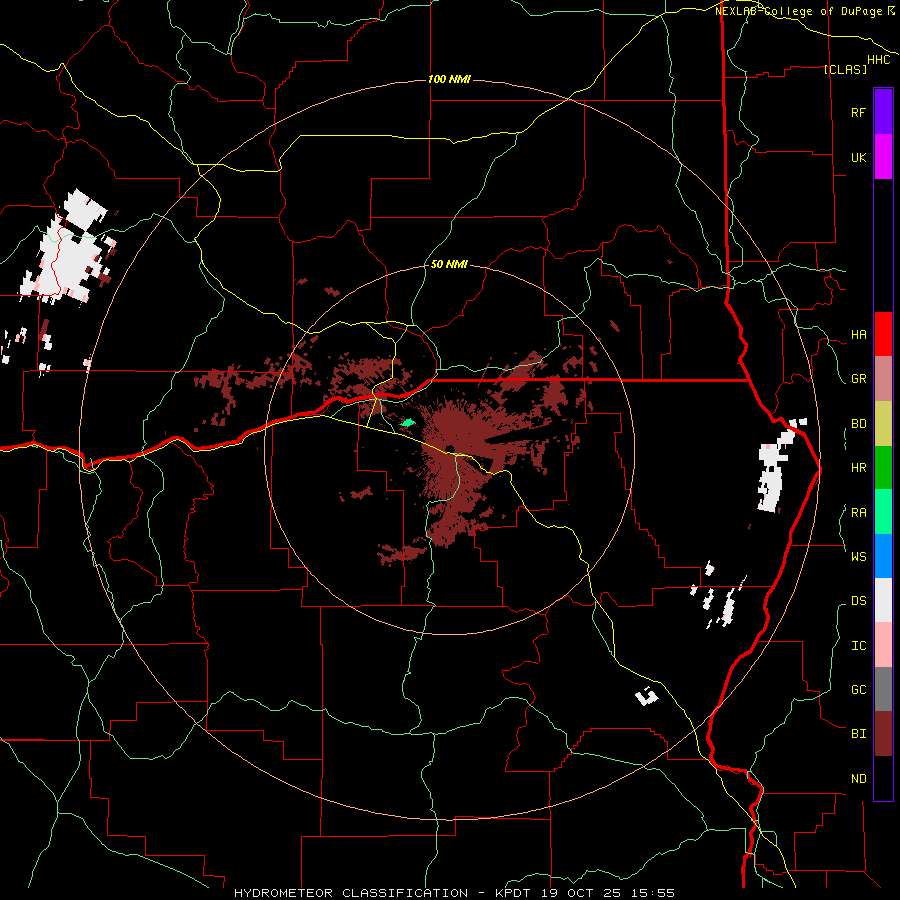Image resolution: width=900 pixels, height=900 pixels.
Task: Click the 100 NMI range ring label
Action: point(449,79)
